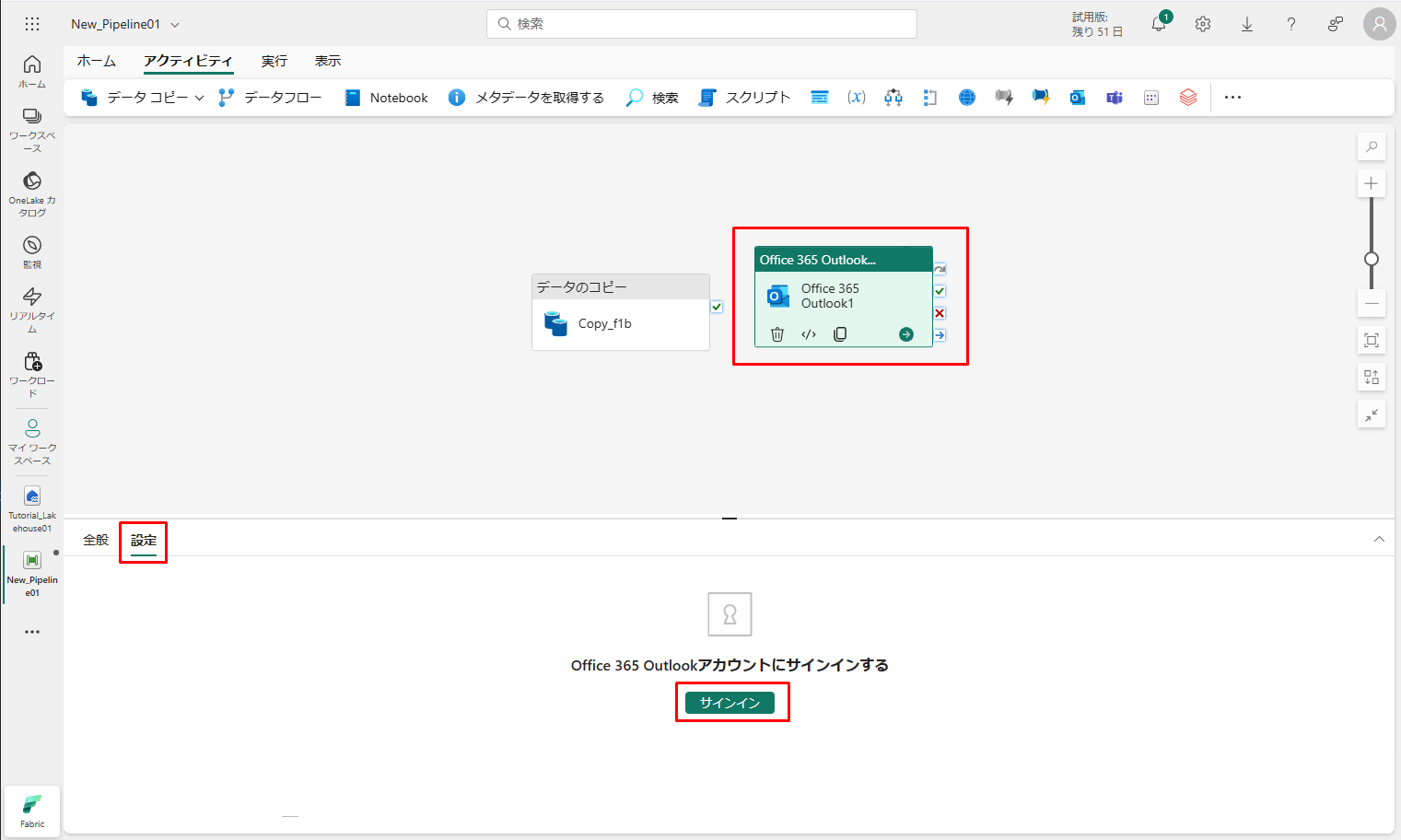Image resolution: width=1401 pixels, height=840 pixels.
Task: Click the green success check on Outlook1
Action: click(x=940, y=291)
